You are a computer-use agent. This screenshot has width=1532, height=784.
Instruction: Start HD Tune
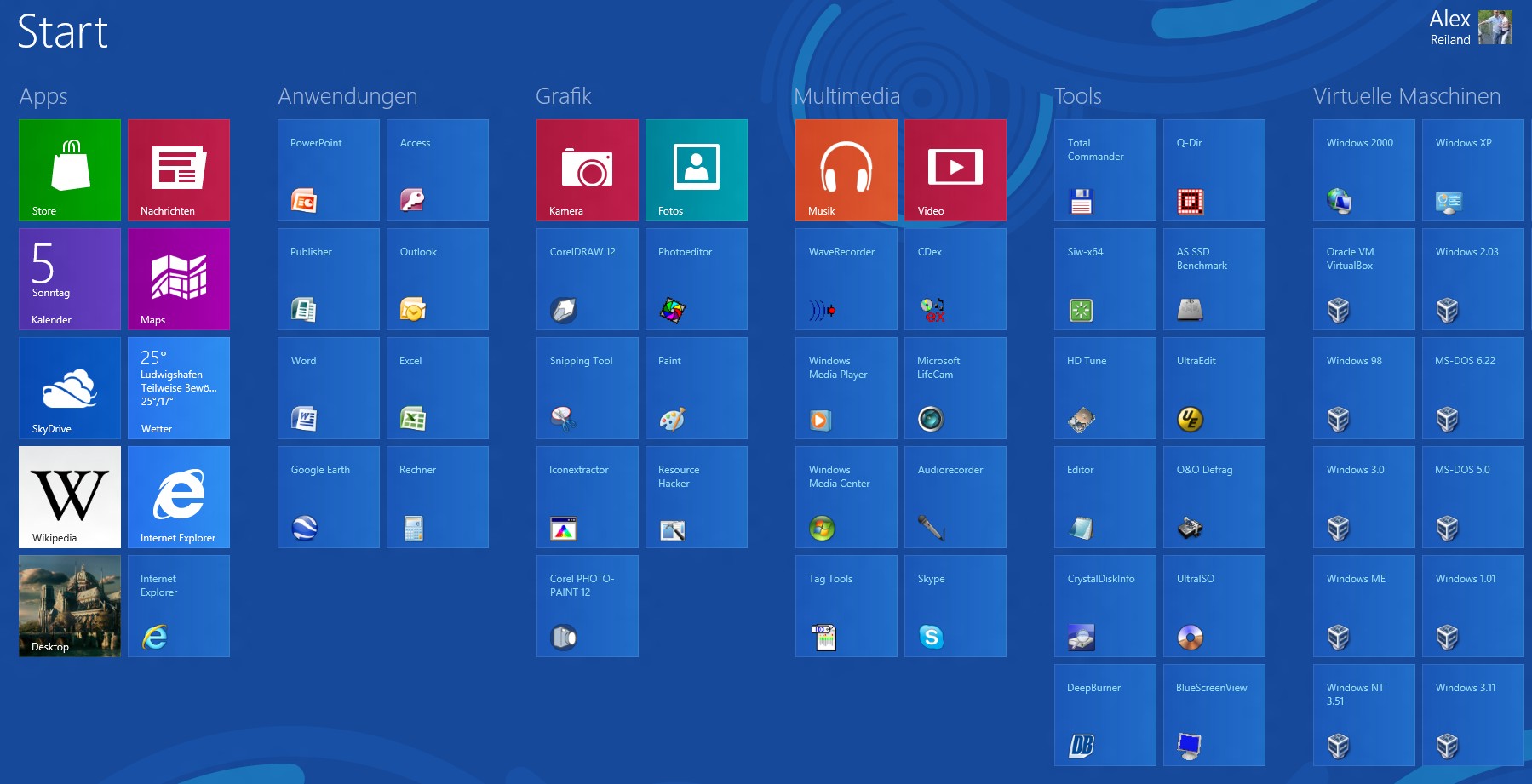pyautogui.click(x=1105, y=388)
